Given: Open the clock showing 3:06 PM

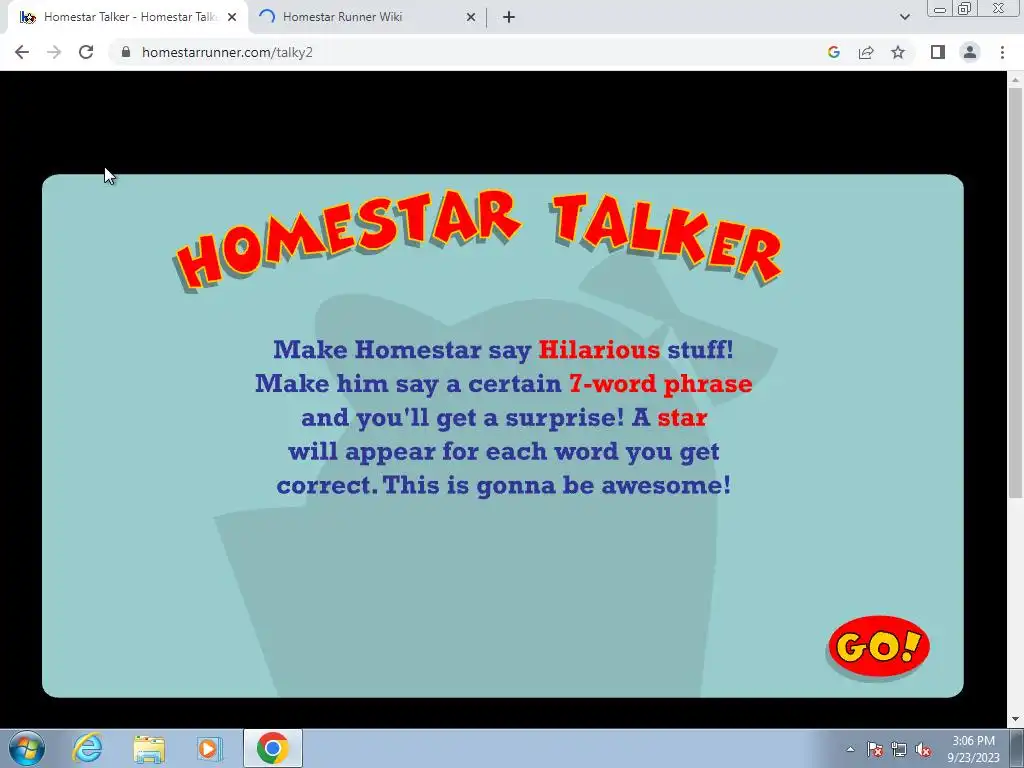Looking at the screenshot, I should [973, 749].
